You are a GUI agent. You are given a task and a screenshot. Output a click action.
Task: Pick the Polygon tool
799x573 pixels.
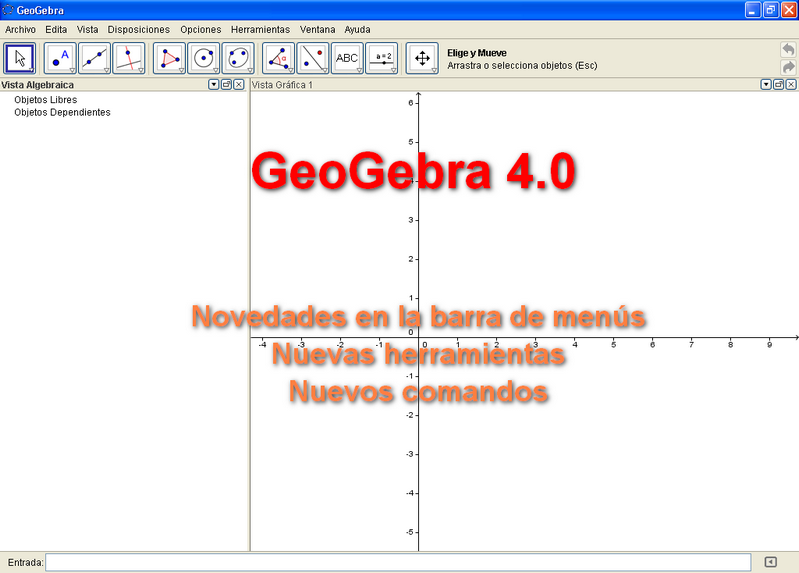171,59
